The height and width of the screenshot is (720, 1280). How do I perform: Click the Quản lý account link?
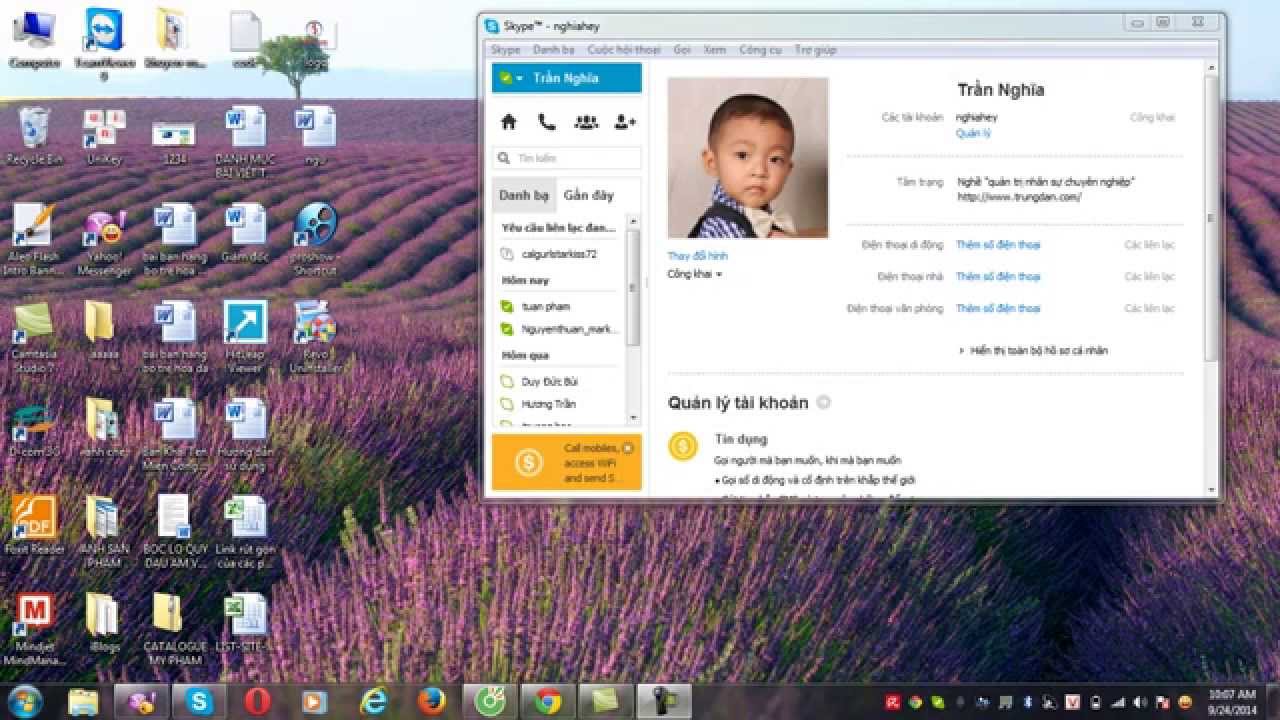click(972, 133)
